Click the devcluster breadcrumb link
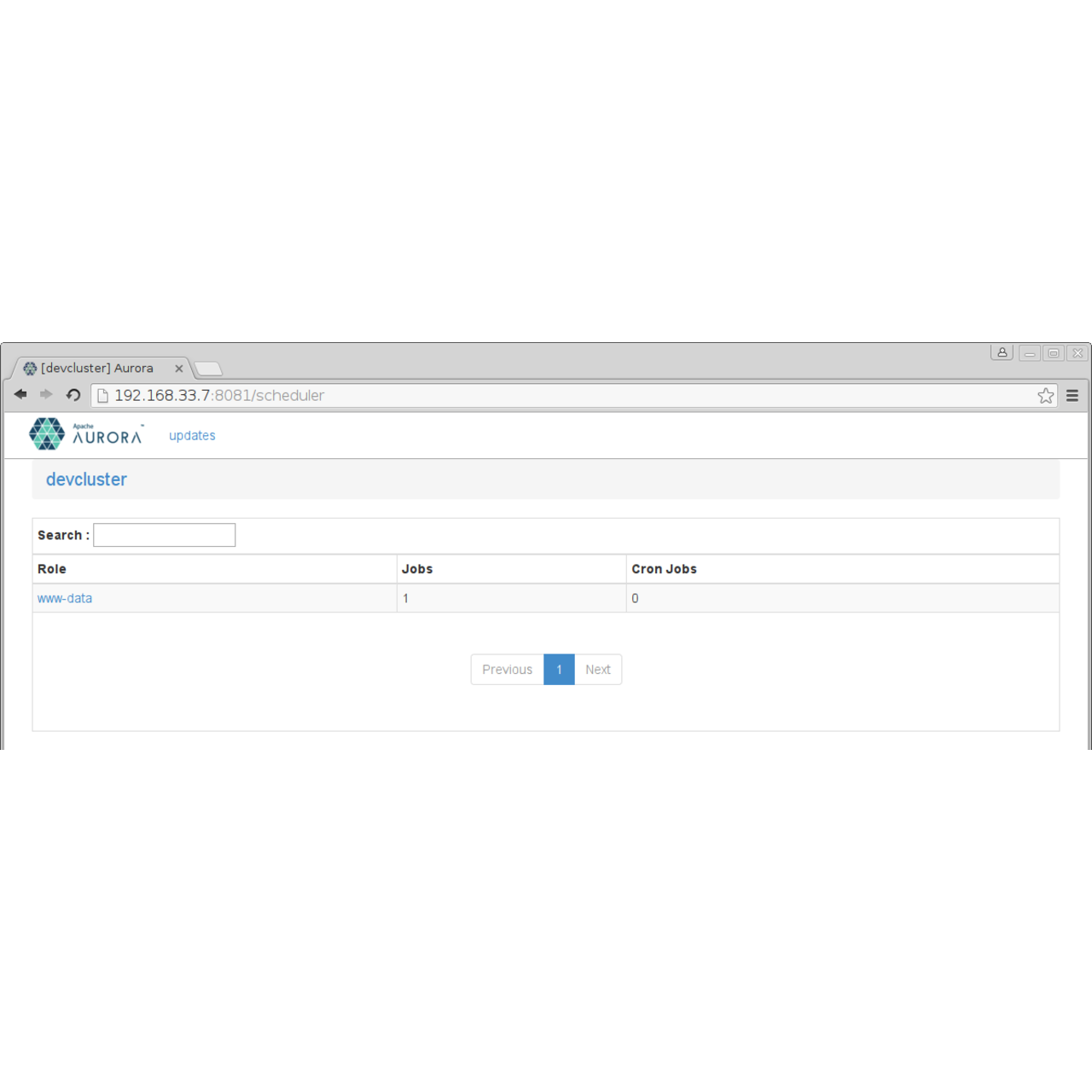The image size is (1092, 1092). tap(86, 479)
